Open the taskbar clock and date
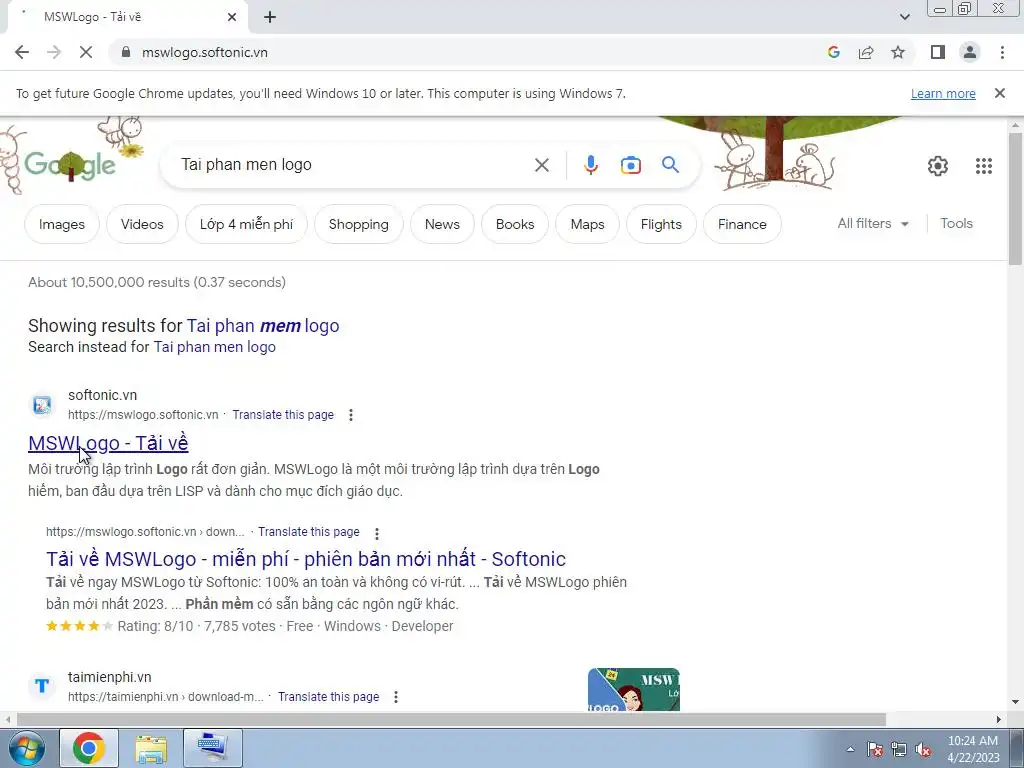The image size is (1024, 768). [973, 749]
